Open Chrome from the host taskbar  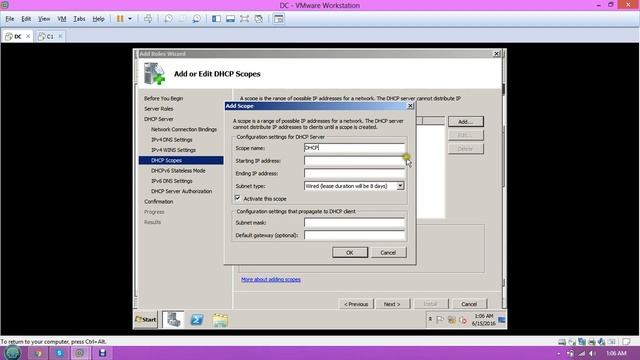pyautogui.click(x=38, y=353)
